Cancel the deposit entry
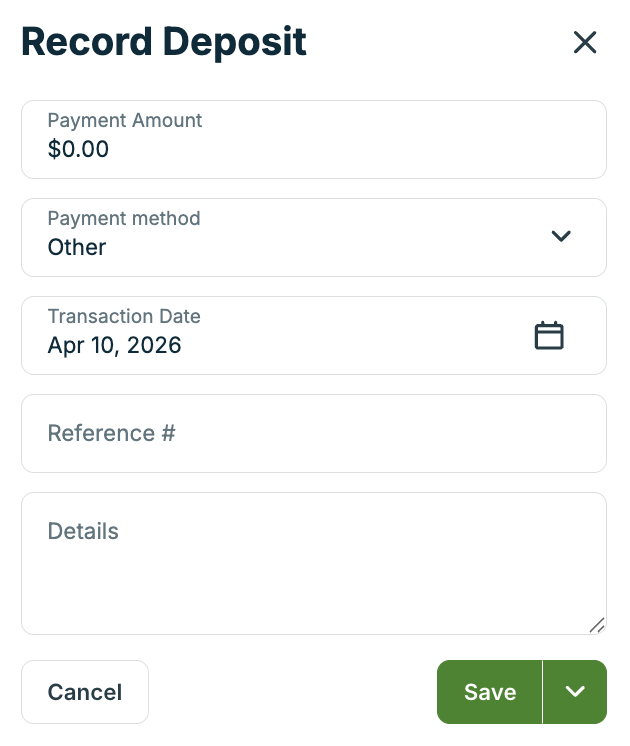The width and height of the screenshot is (630, 746). 85,692
